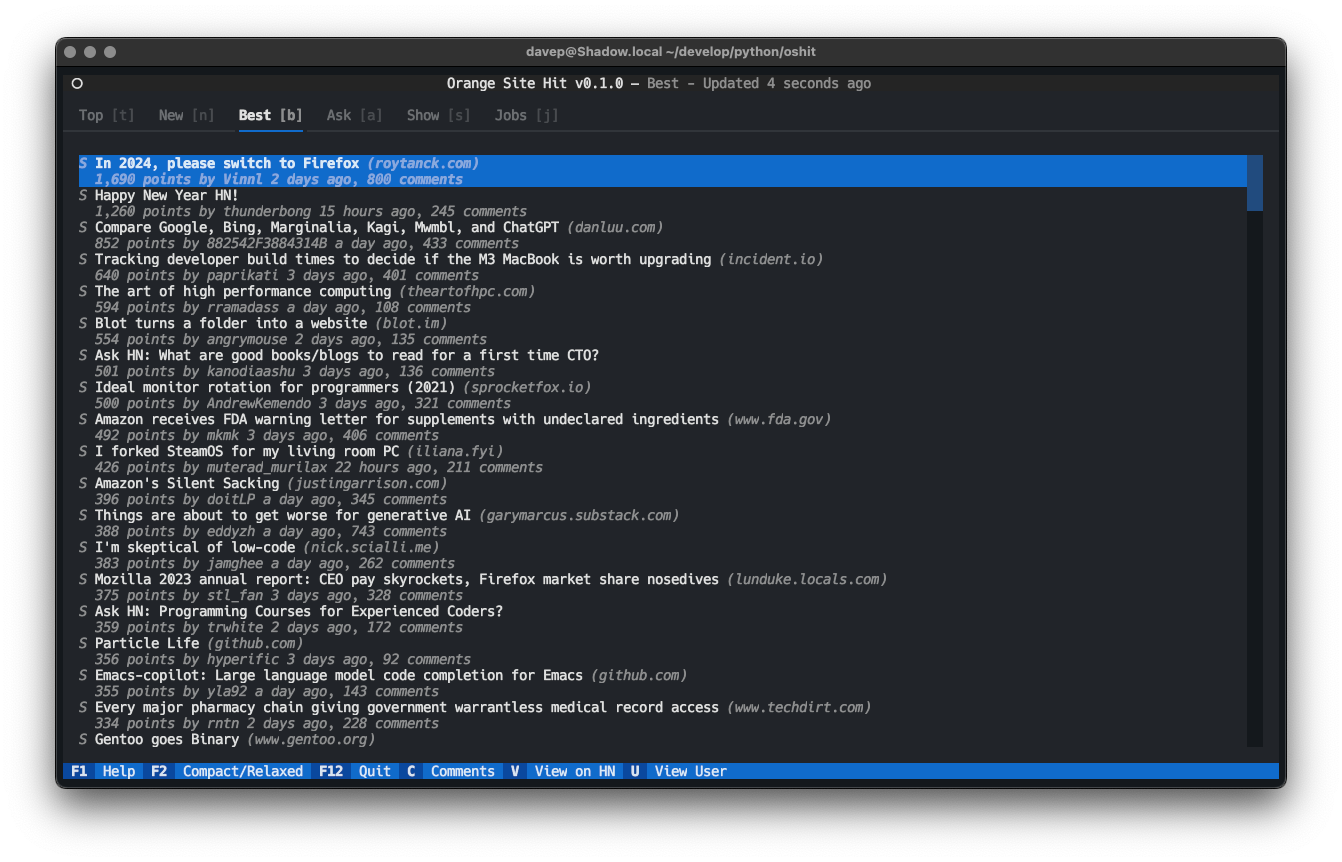The height and width of the screenshot is (862, 1342).
Task: Toggle Compact/Relaxed view mode
Action: point(242,771)
